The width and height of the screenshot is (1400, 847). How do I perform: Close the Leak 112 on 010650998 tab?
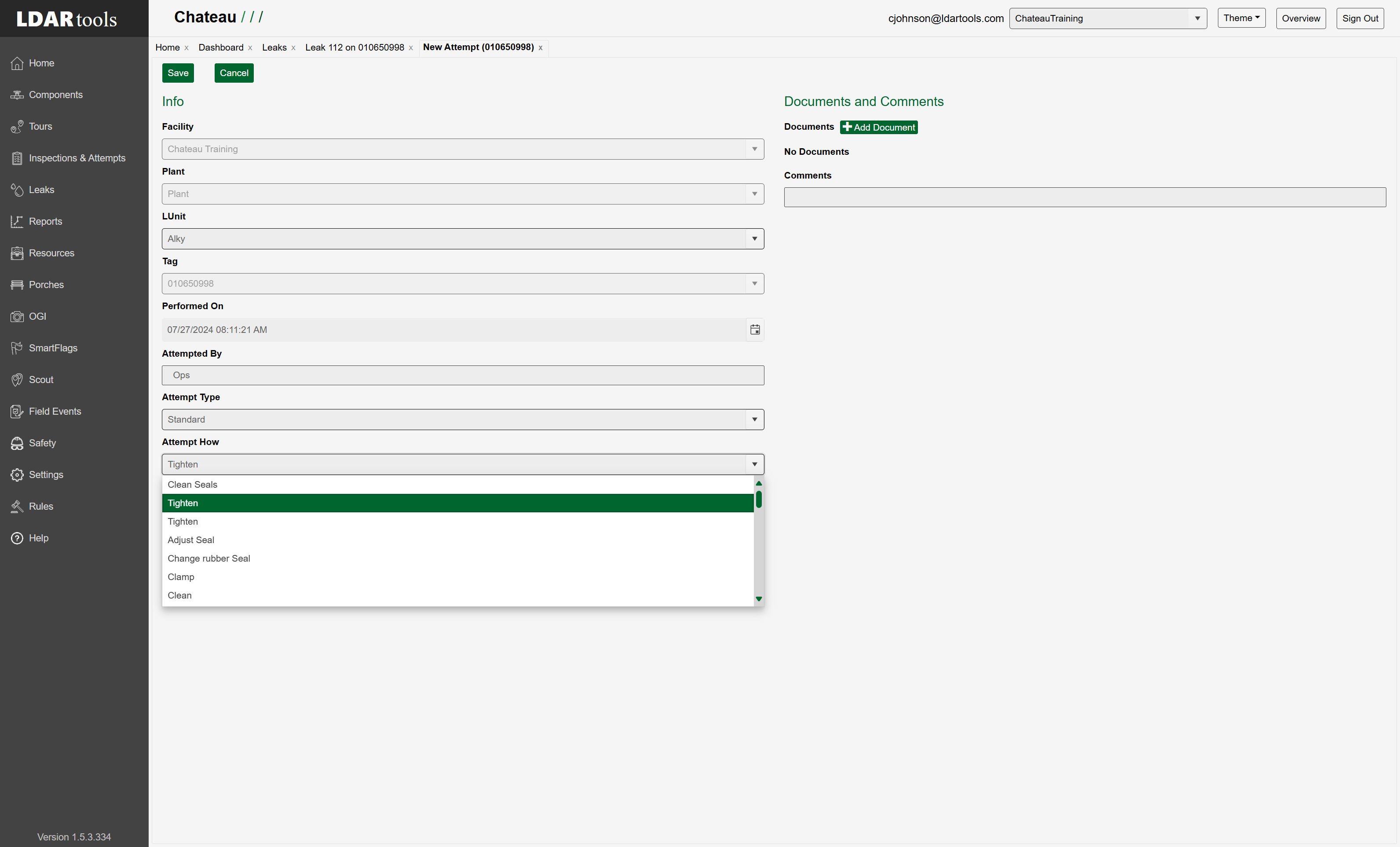[411, 48]
